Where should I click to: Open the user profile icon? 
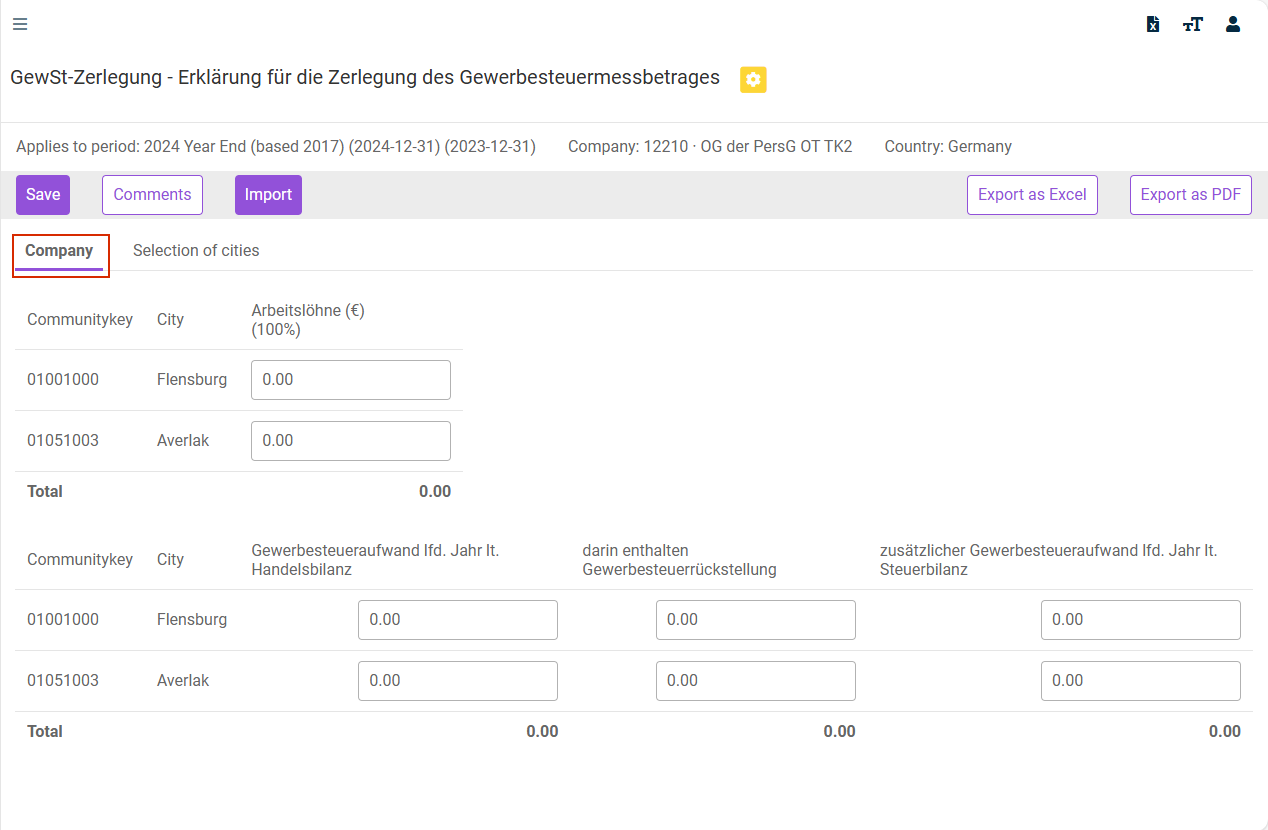click(1233, 24)
